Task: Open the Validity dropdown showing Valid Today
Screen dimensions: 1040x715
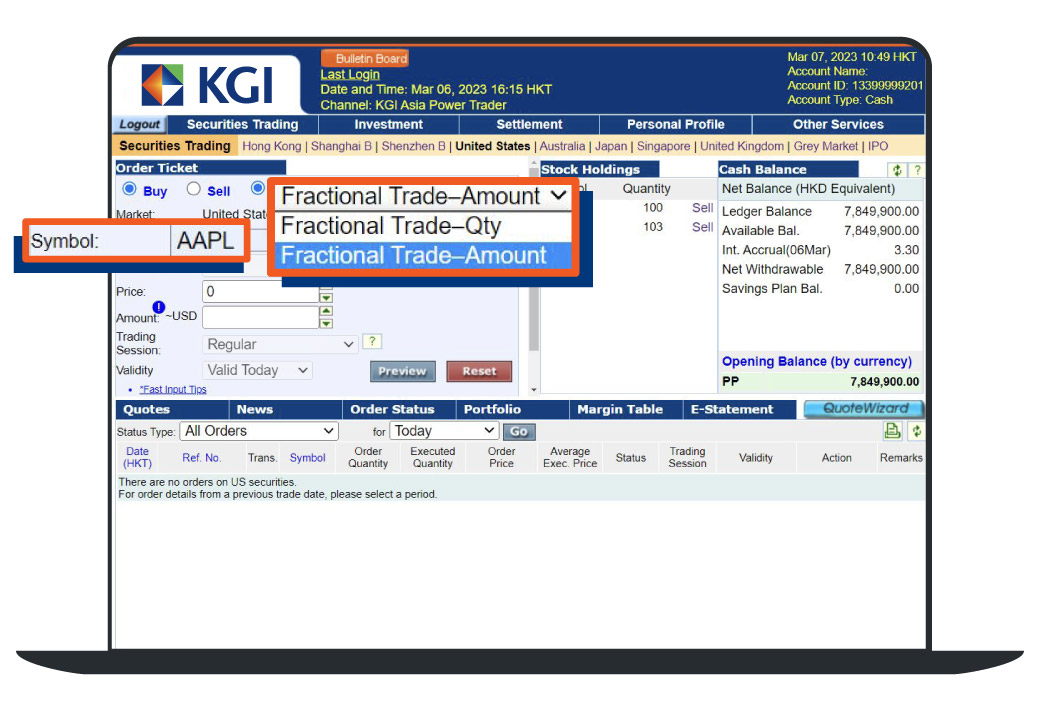Action: 259,370
